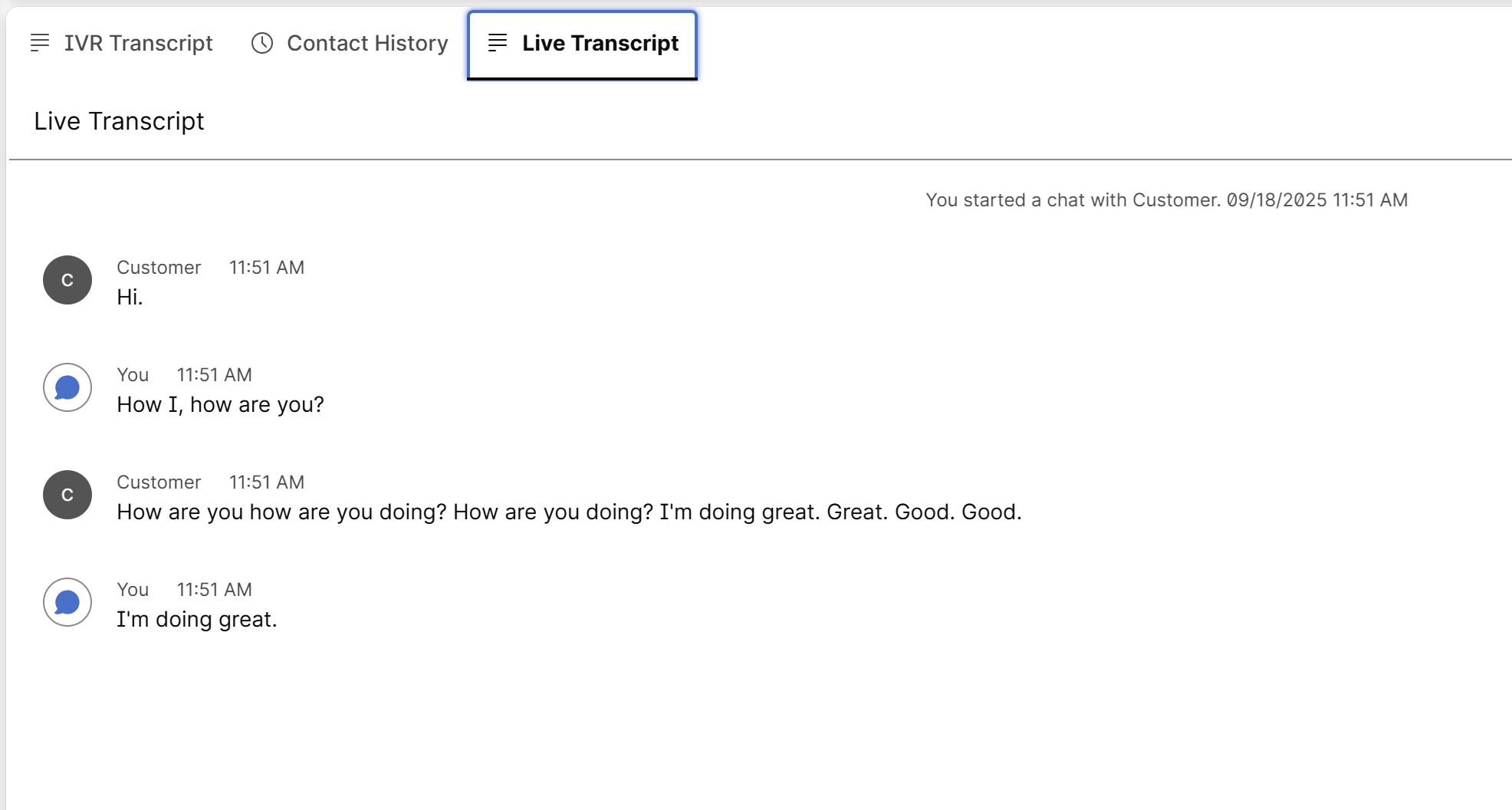Switch to the IVR Transcript tab
The width and height of the screenshot is (1512, 810).
pyautogui.click(x=138, y=43)
